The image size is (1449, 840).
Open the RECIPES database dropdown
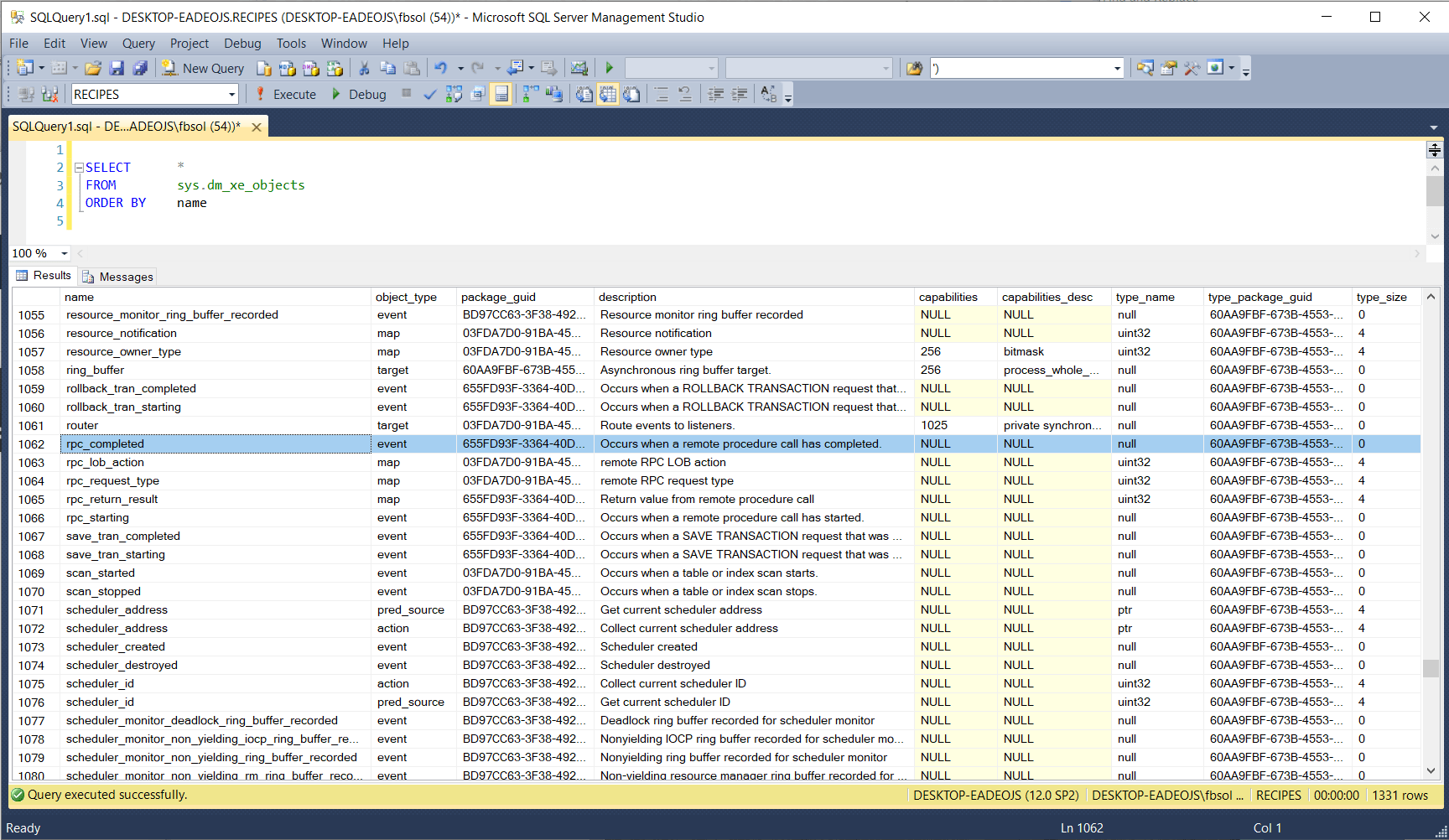[232, 94]
